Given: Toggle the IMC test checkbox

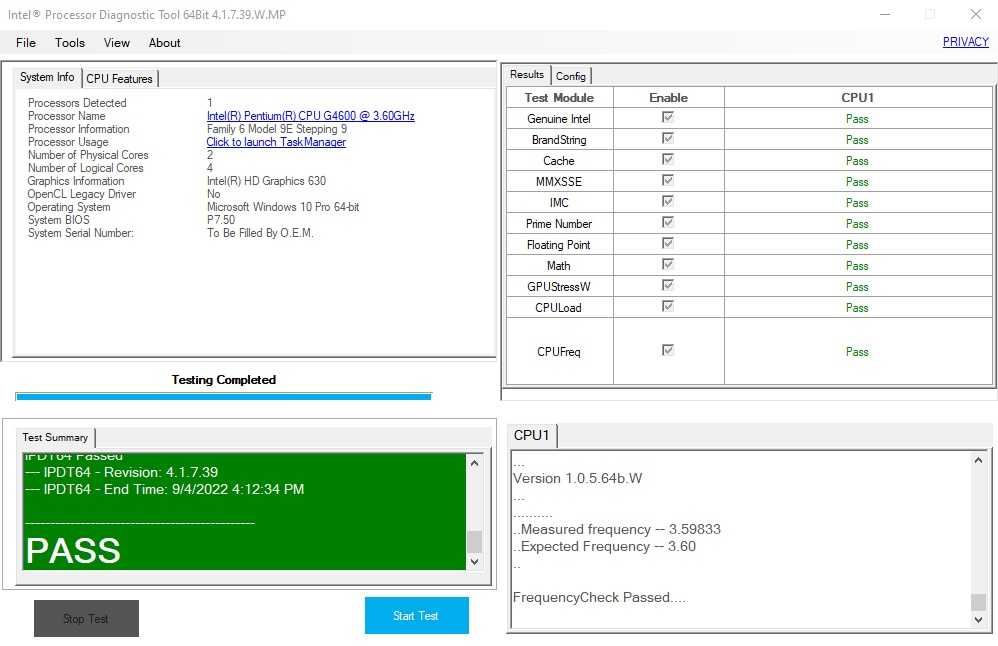Looking at the screenshot, I should point(668,201).
